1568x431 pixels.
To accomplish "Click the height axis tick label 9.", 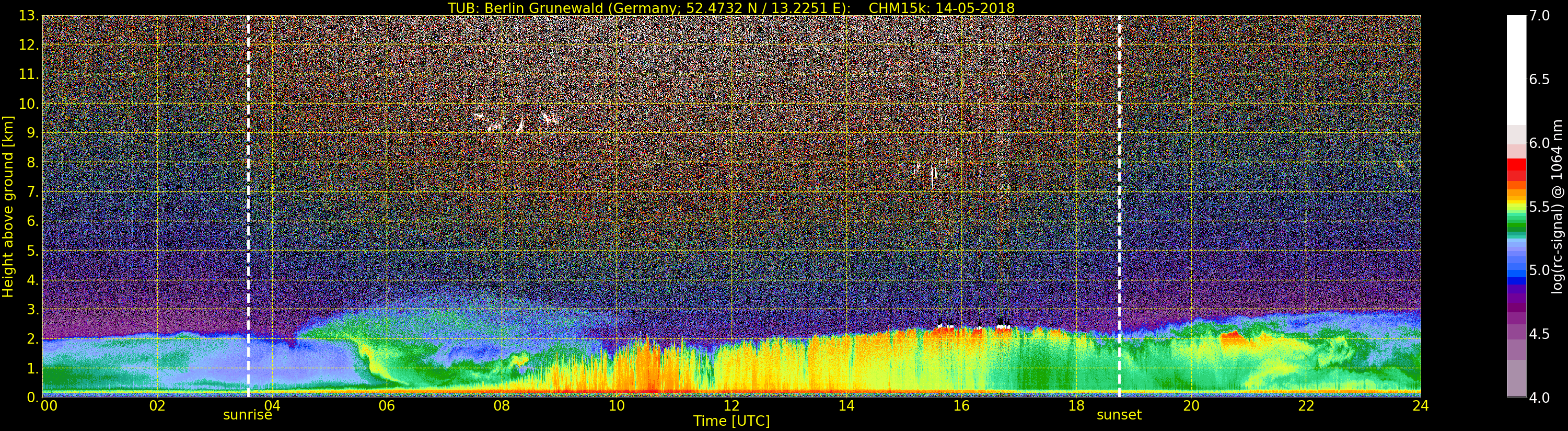I will click(32, 133).
